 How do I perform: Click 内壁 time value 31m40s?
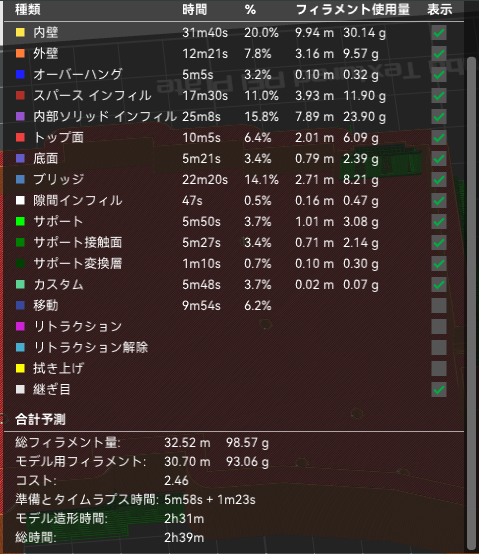point(205,33)
